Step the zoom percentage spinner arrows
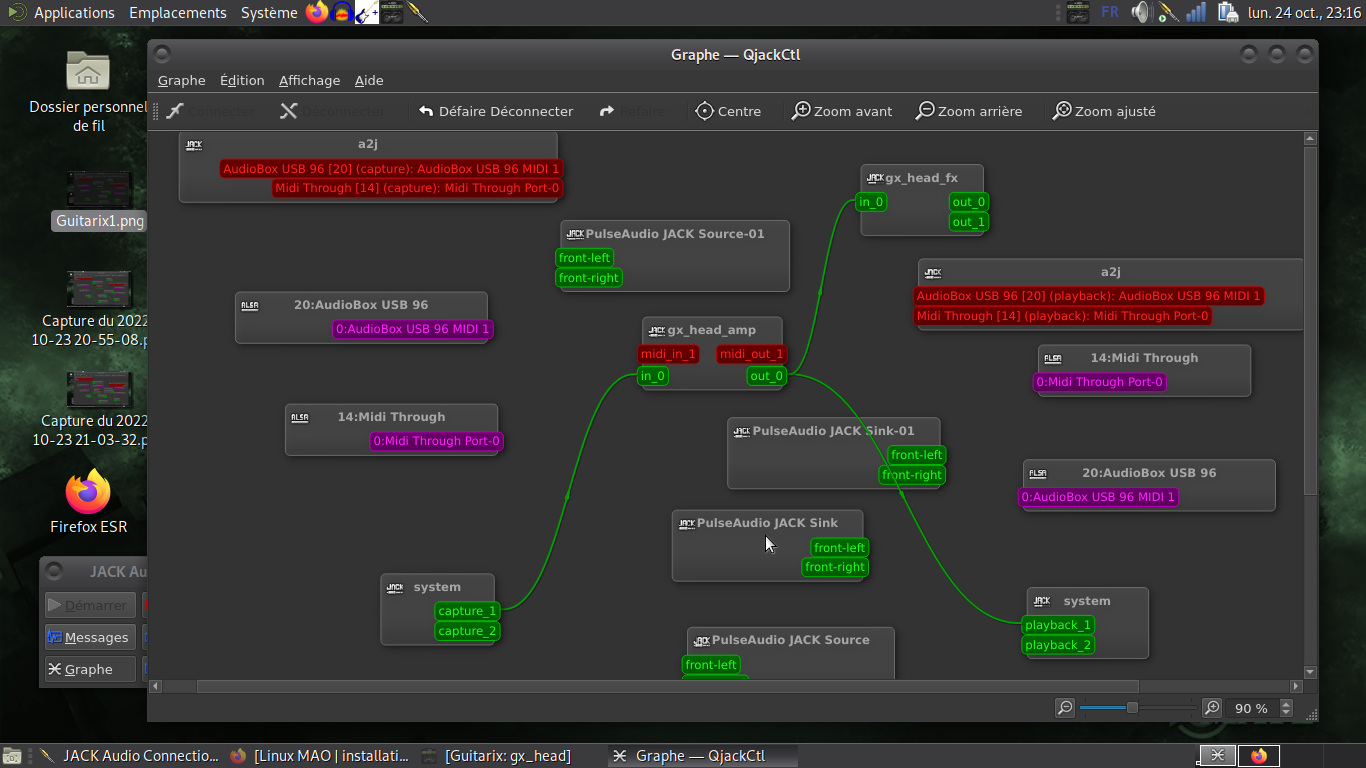This screenshot has width=1366, height=768. (1287, 708)
